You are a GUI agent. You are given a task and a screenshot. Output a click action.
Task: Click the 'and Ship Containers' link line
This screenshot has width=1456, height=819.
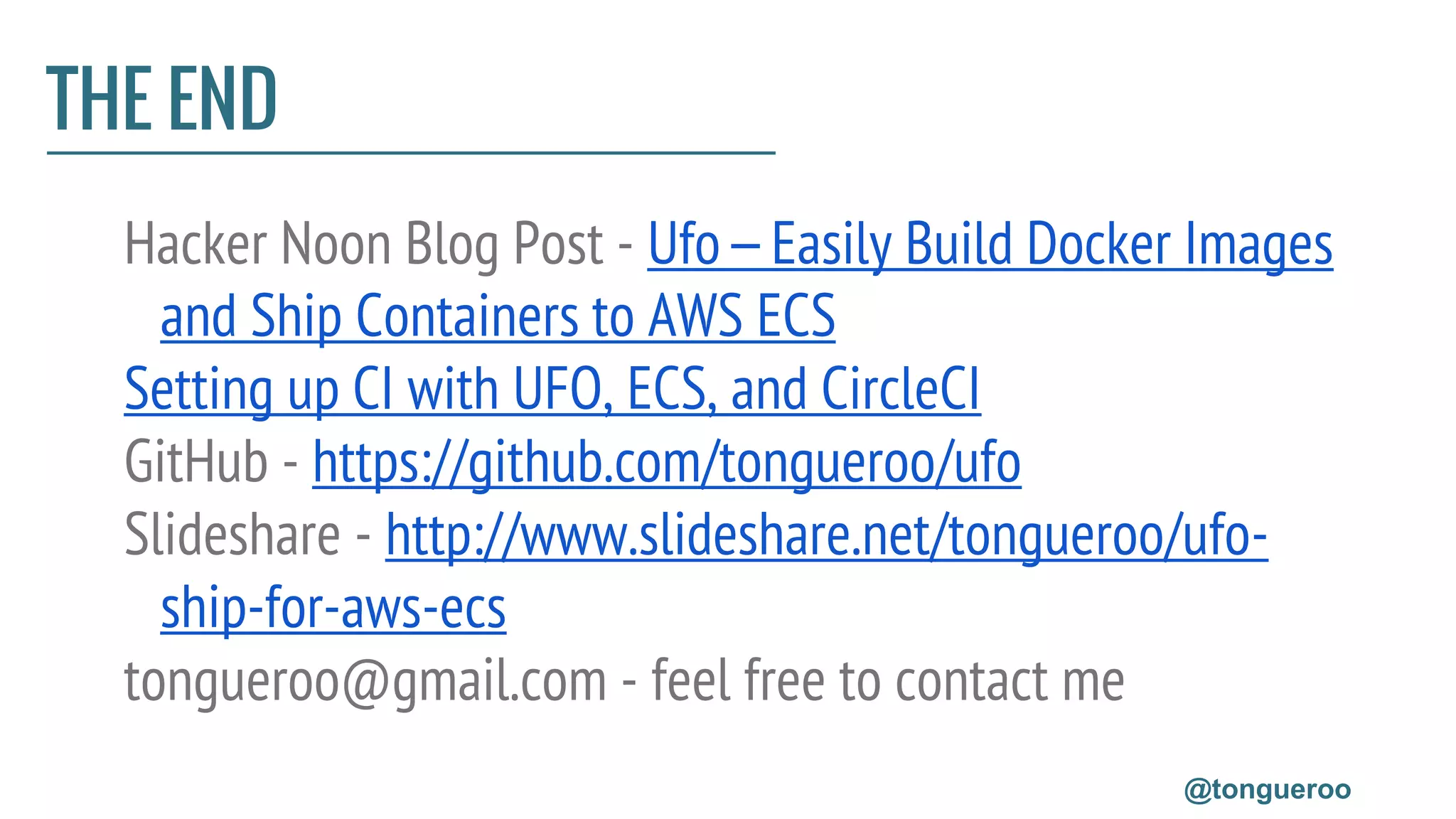[x=498, y=316]
